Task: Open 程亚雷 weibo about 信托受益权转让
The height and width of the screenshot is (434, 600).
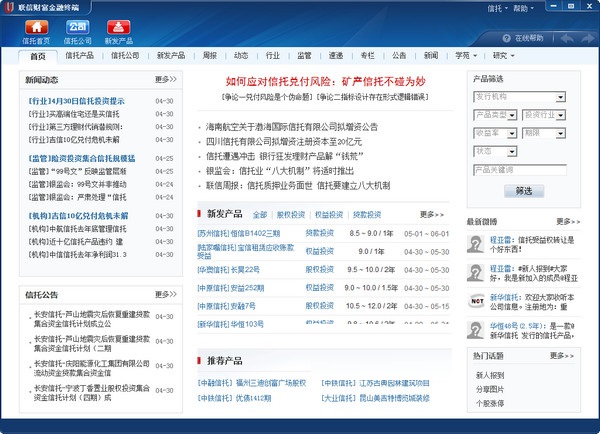Action: tap(532, 245)
